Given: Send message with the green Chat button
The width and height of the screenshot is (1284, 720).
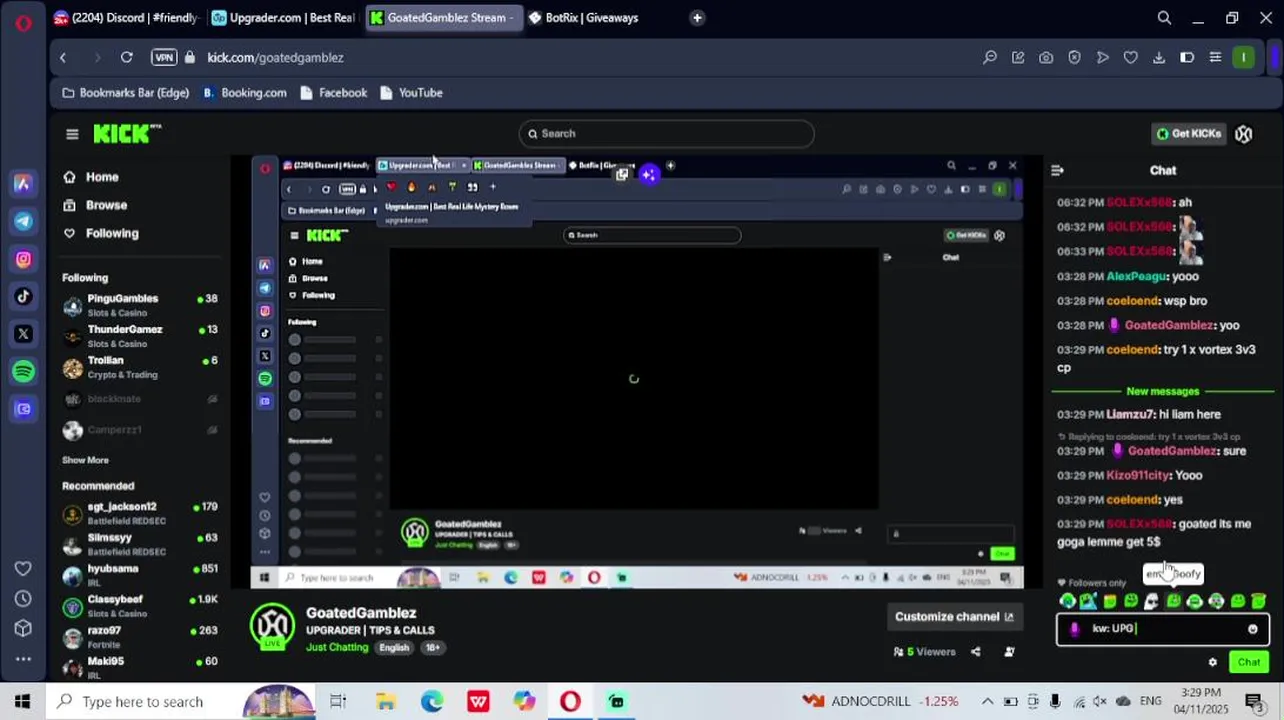Looking at the screenshot, I should click(x=1249, y=662).
